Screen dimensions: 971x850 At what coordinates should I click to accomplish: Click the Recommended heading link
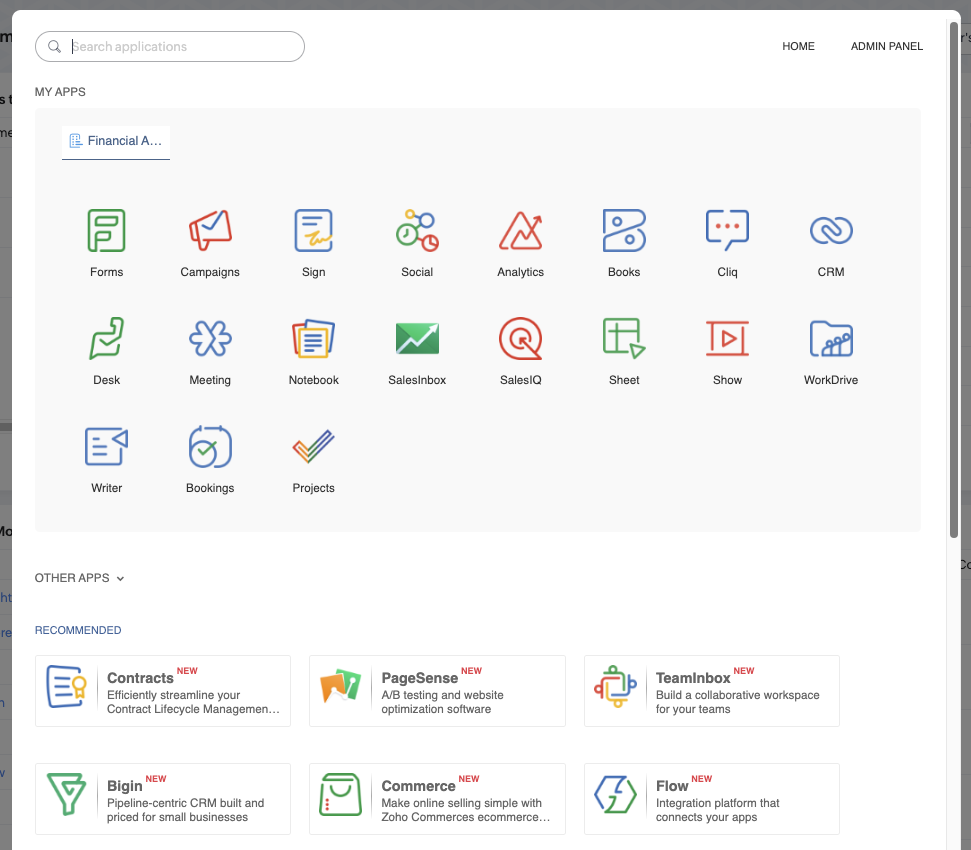click(x=78, y=630)
